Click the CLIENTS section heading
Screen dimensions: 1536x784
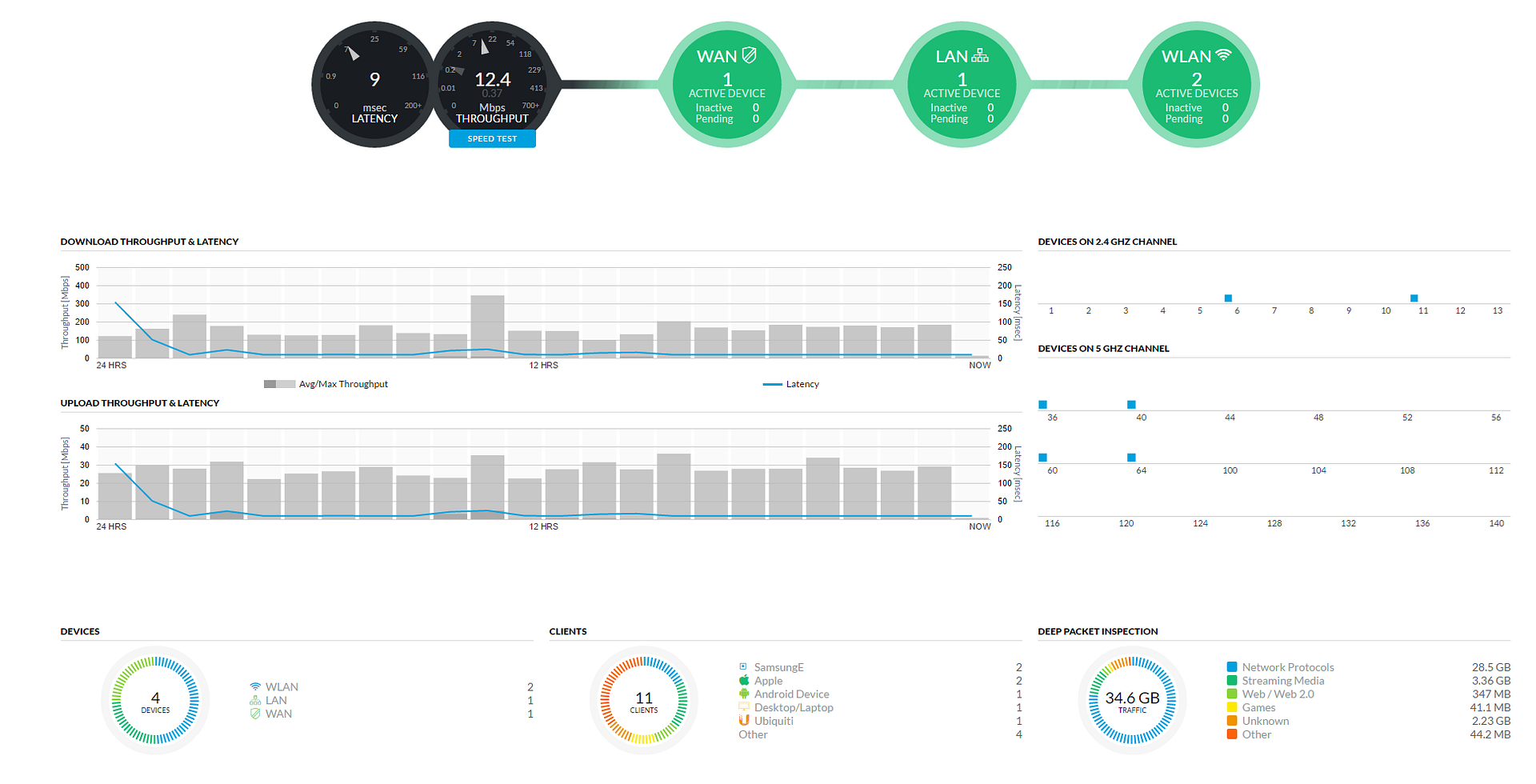(568, 631)
